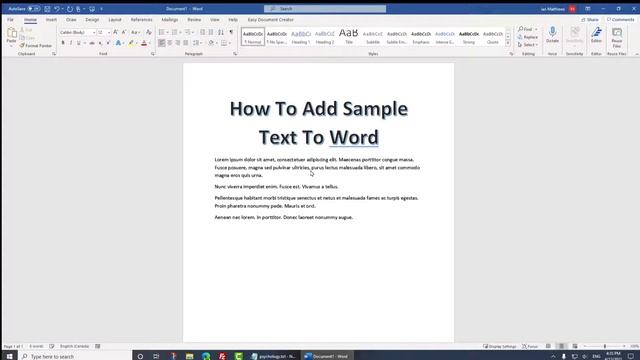640x360 pixels.
Task: Click the Text Effects glowing A icon
Action: pyautogui.click(x=118, y=43)
